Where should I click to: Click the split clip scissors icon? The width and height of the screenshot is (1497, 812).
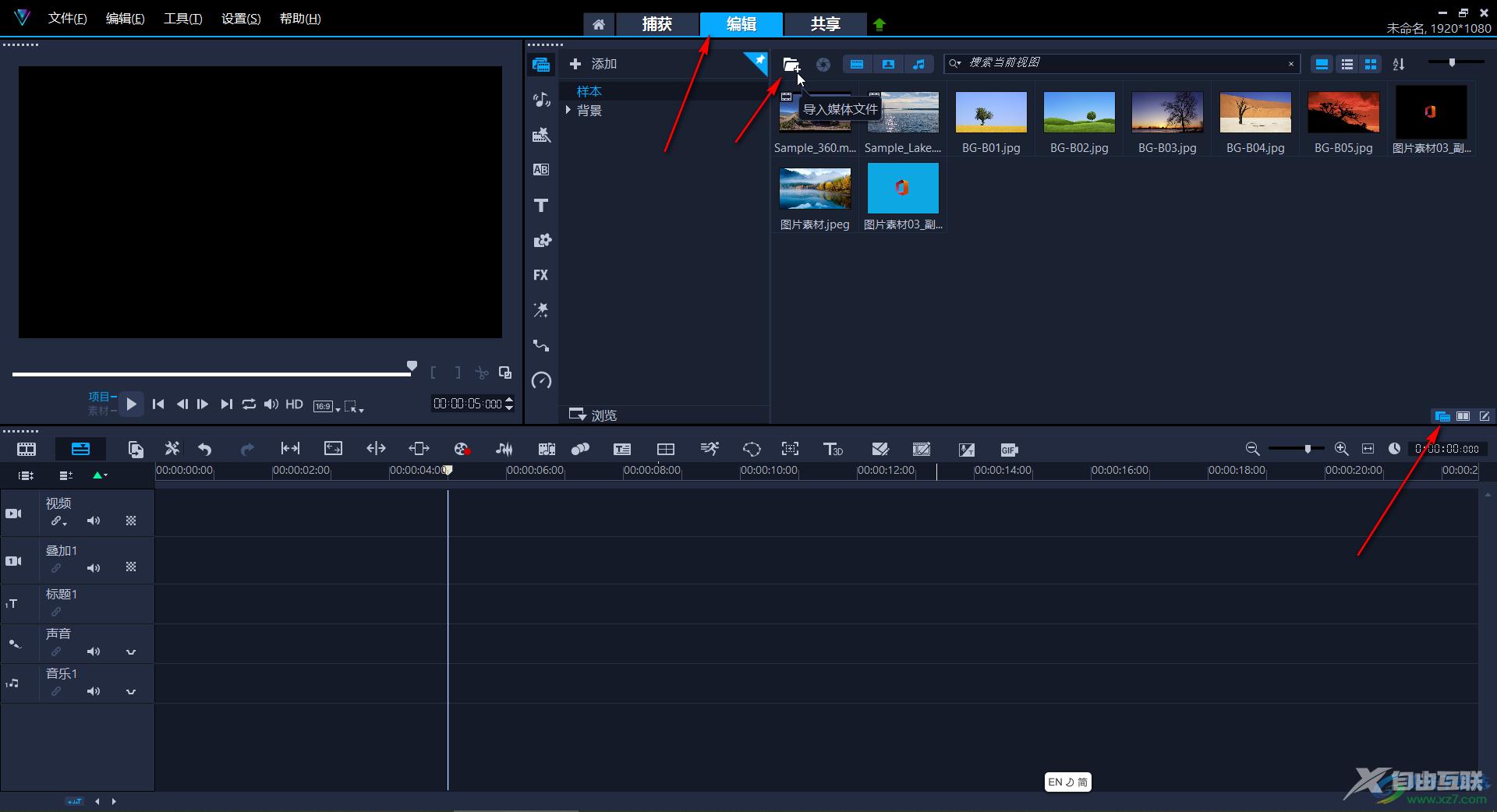click(x=482, y=373)
